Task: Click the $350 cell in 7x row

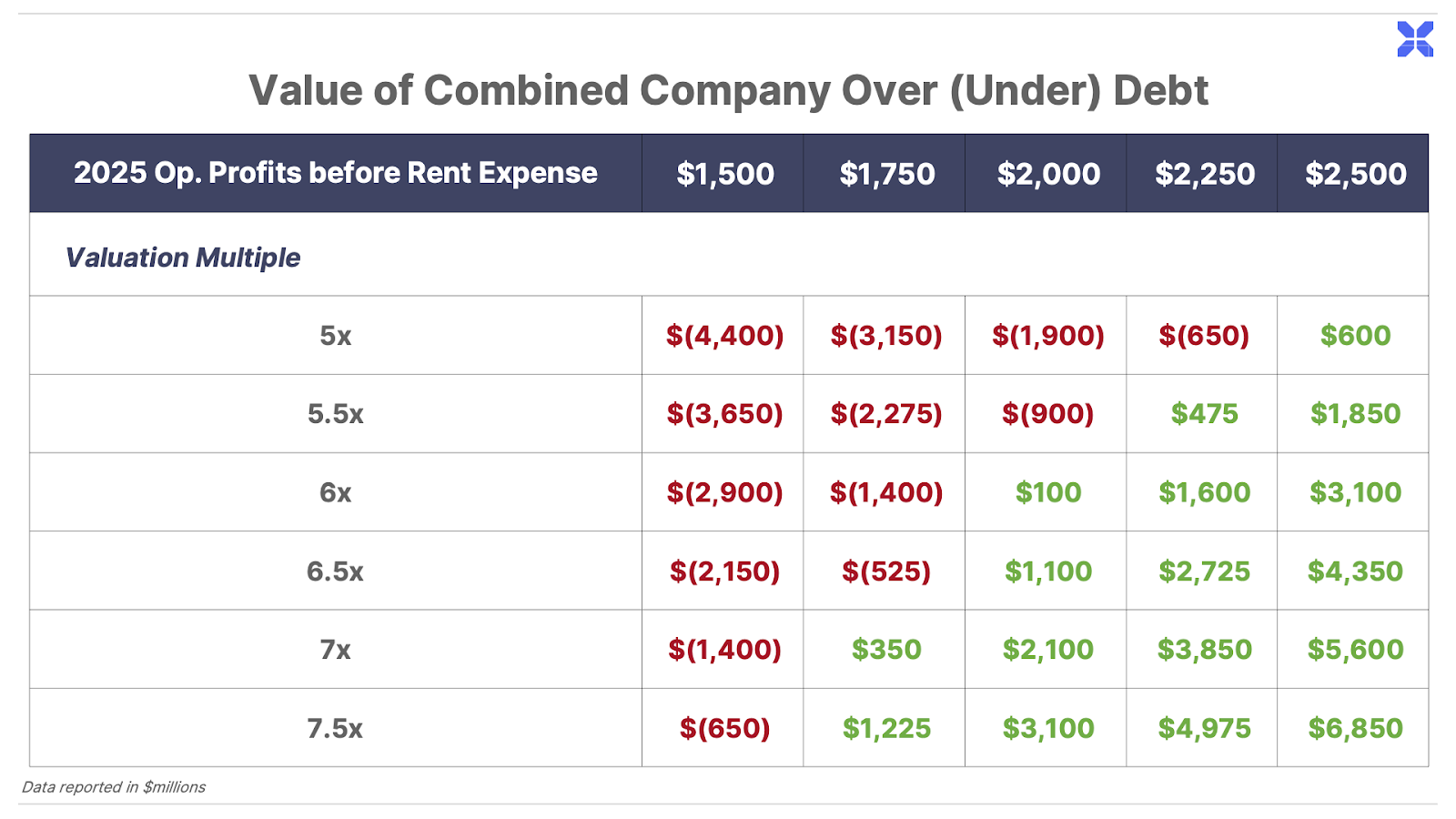Action: coord(885,650)
